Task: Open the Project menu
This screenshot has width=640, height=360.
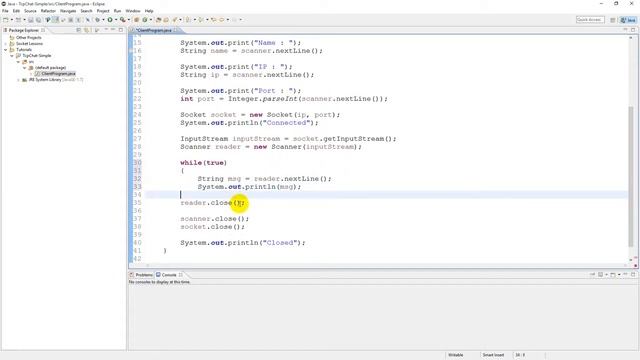Action: coord(103,11)
